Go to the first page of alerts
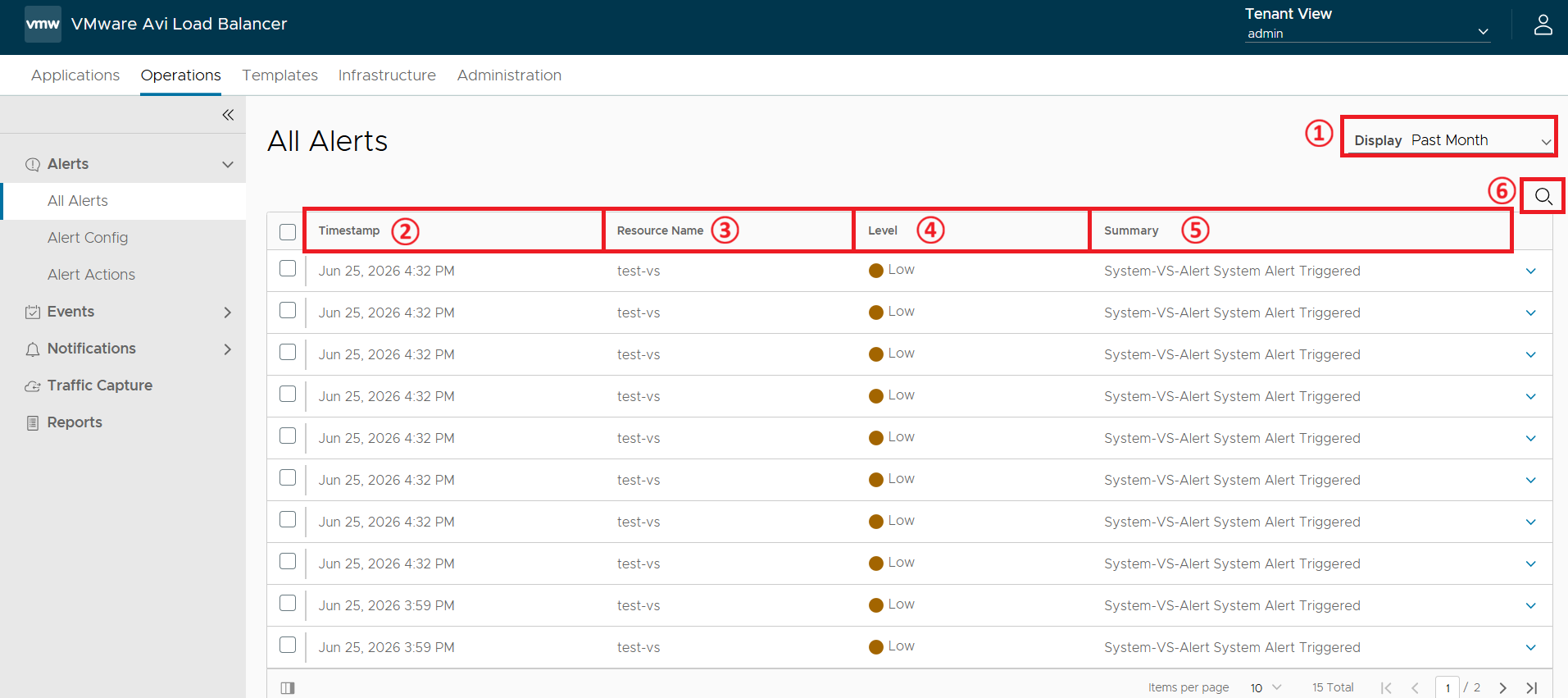Viewport: 1568px width, 698px height. pos(1386,687)
